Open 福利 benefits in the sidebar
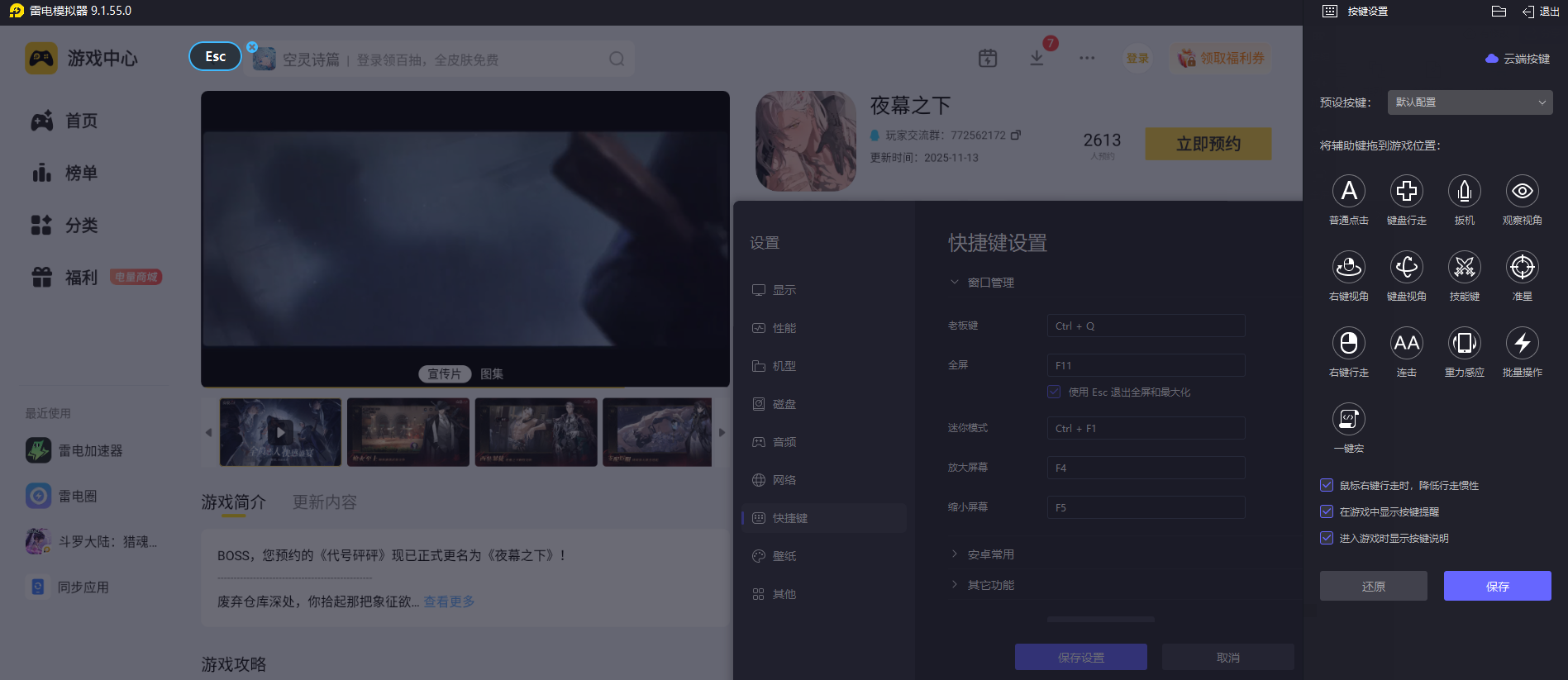The image size is (1568, 680). click(64, 277)
